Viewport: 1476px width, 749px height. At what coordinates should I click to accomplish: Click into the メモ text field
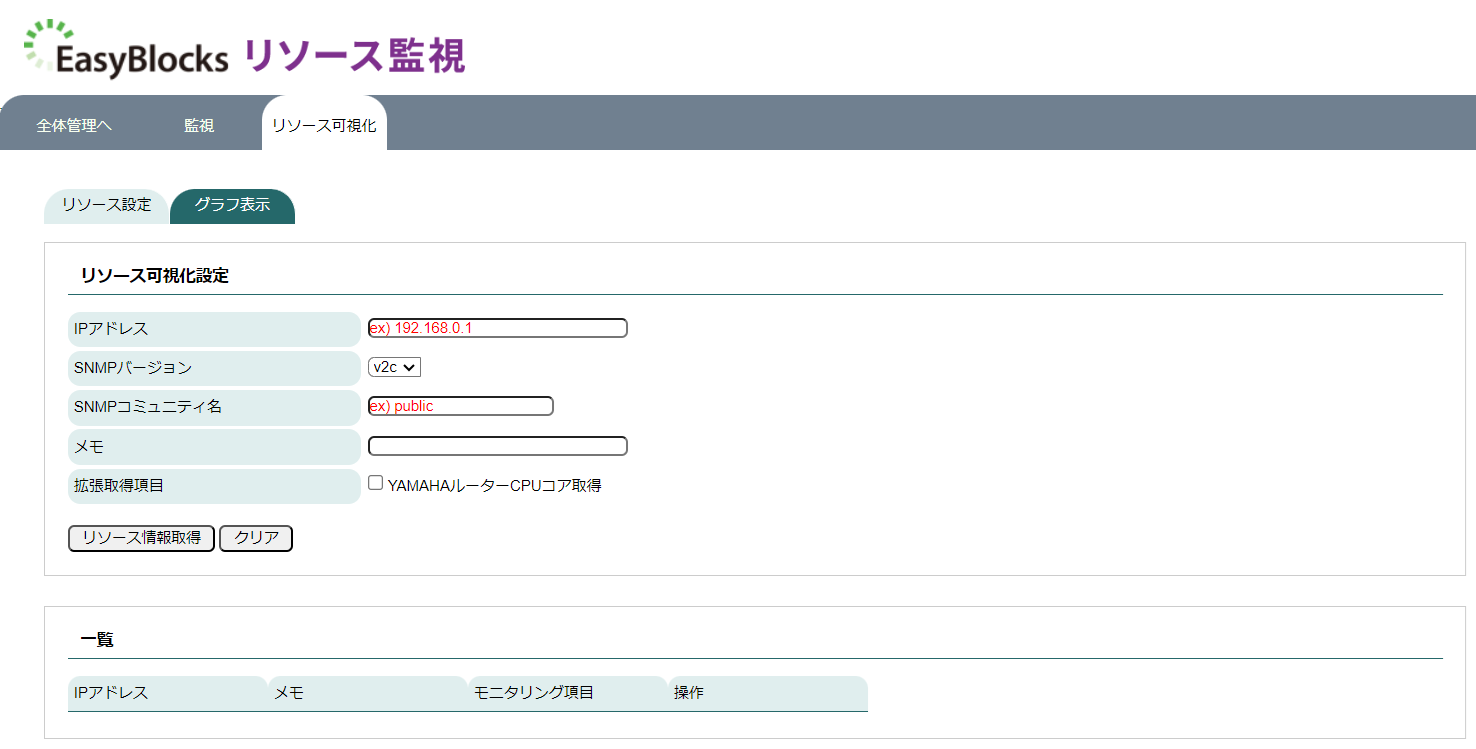point(498,446)
